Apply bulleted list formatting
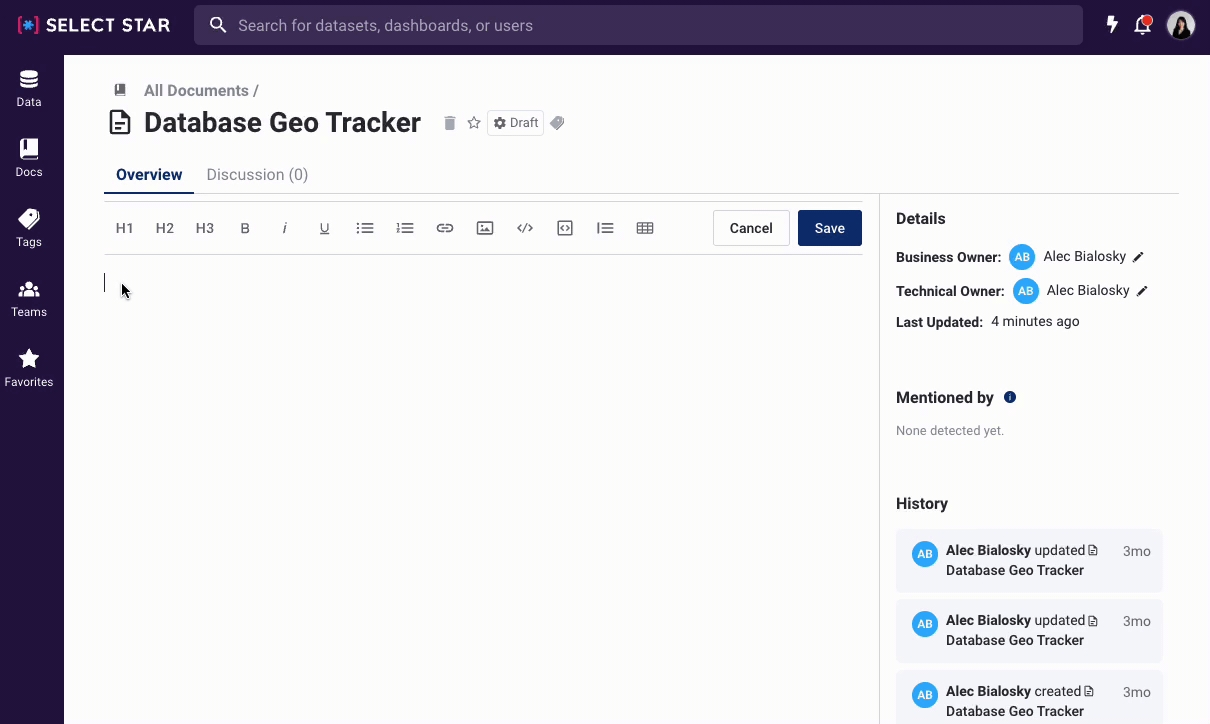Viewport: 1210px width, 724px height. tap(365, 228)
